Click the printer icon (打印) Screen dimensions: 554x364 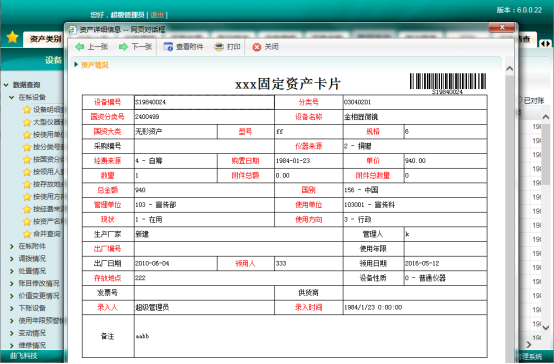coord(219,46)
